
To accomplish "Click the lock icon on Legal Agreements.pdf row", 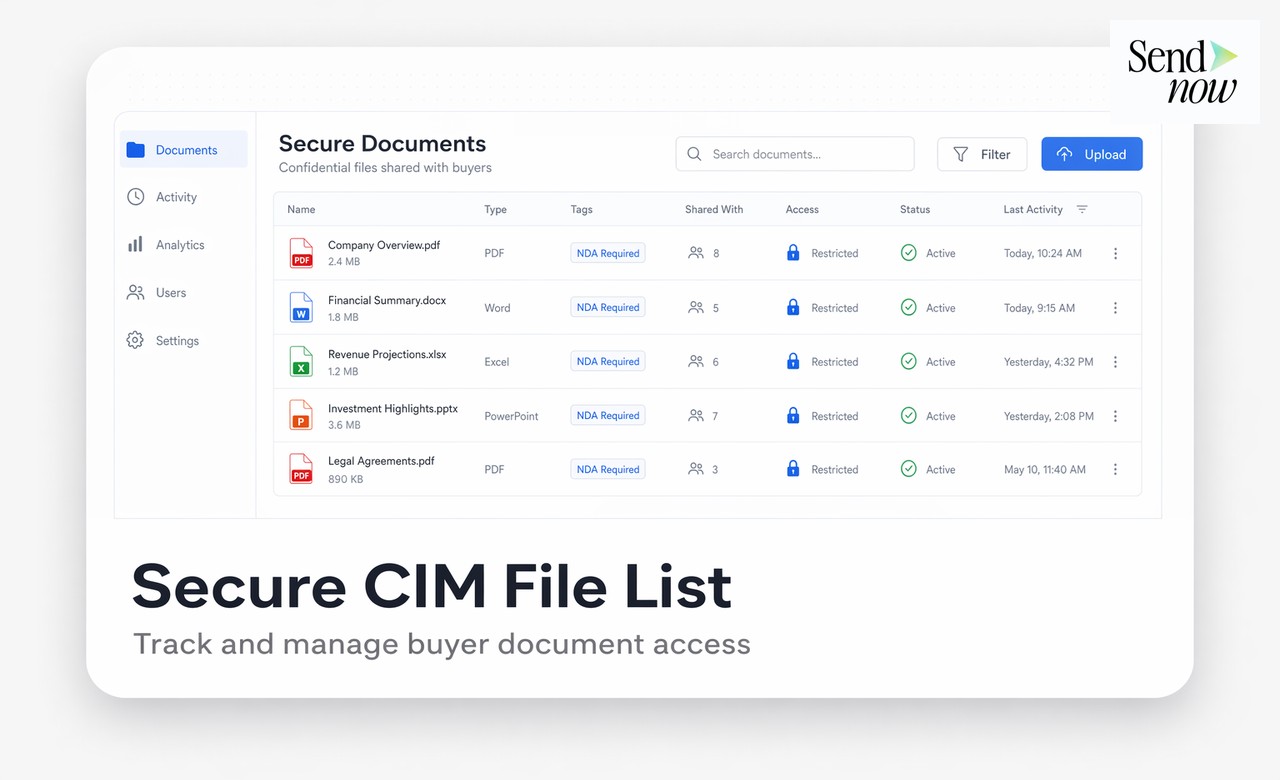I will coord(792,468).
